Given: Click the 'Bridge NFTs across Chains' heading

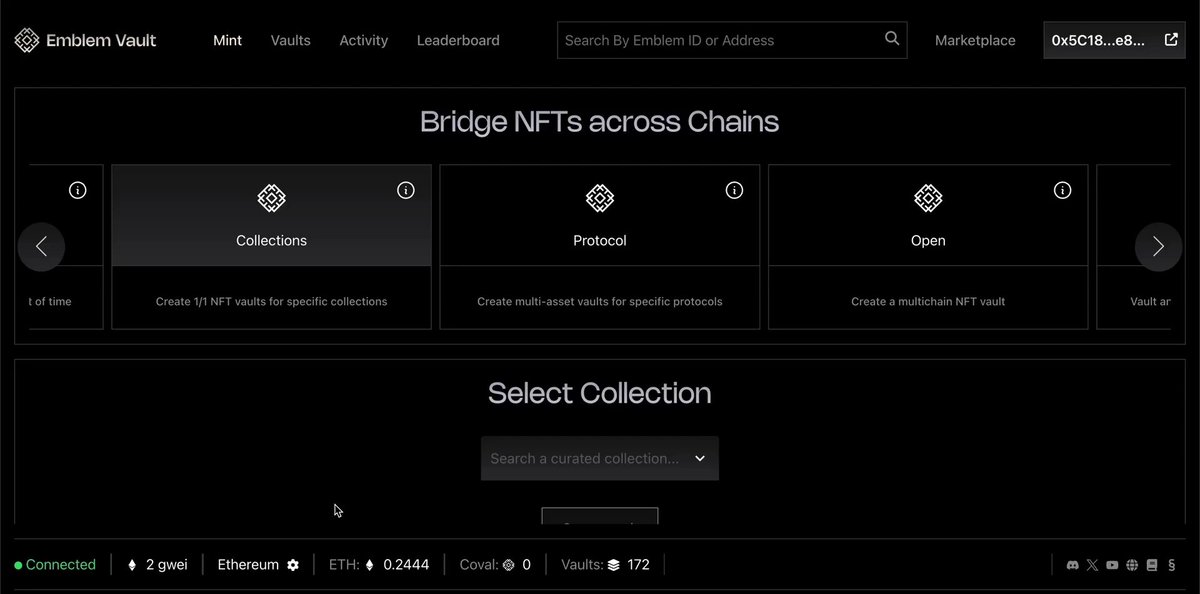Looking at the screenshot, I should [x=600, y=122].
